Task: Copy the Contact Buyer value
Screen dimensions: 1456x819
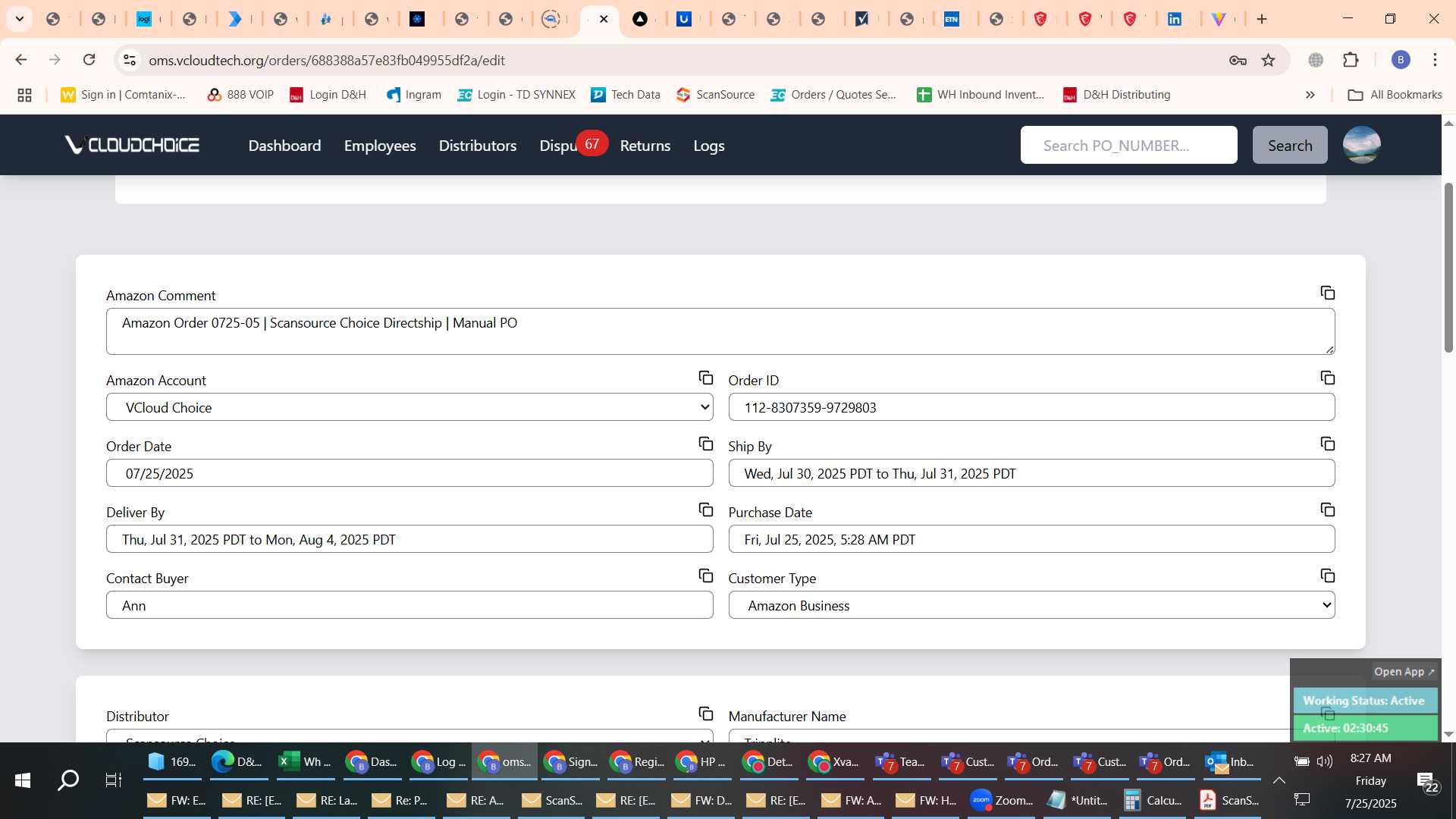Action: [x=705, y=576]
